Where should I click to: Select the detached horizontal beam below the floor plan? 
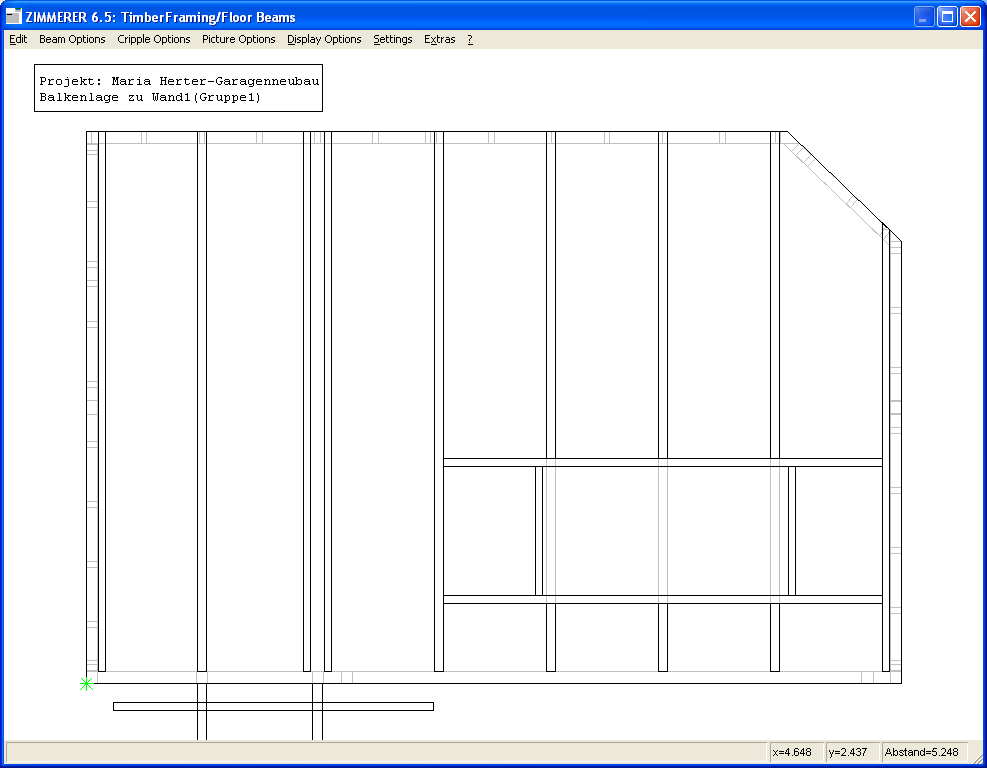tap(273, 706)
